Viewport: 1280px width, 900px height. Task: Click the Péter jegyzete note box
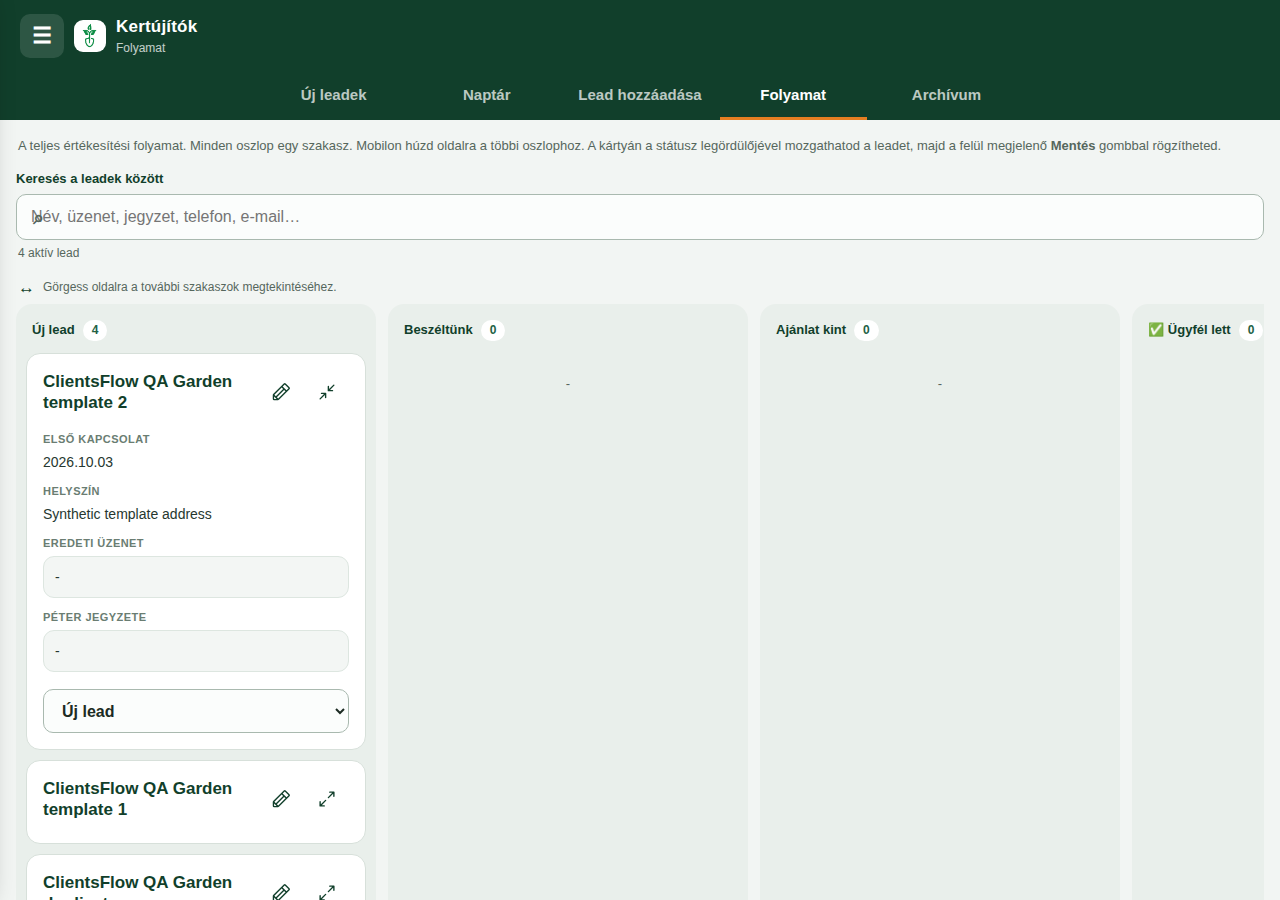196,651
